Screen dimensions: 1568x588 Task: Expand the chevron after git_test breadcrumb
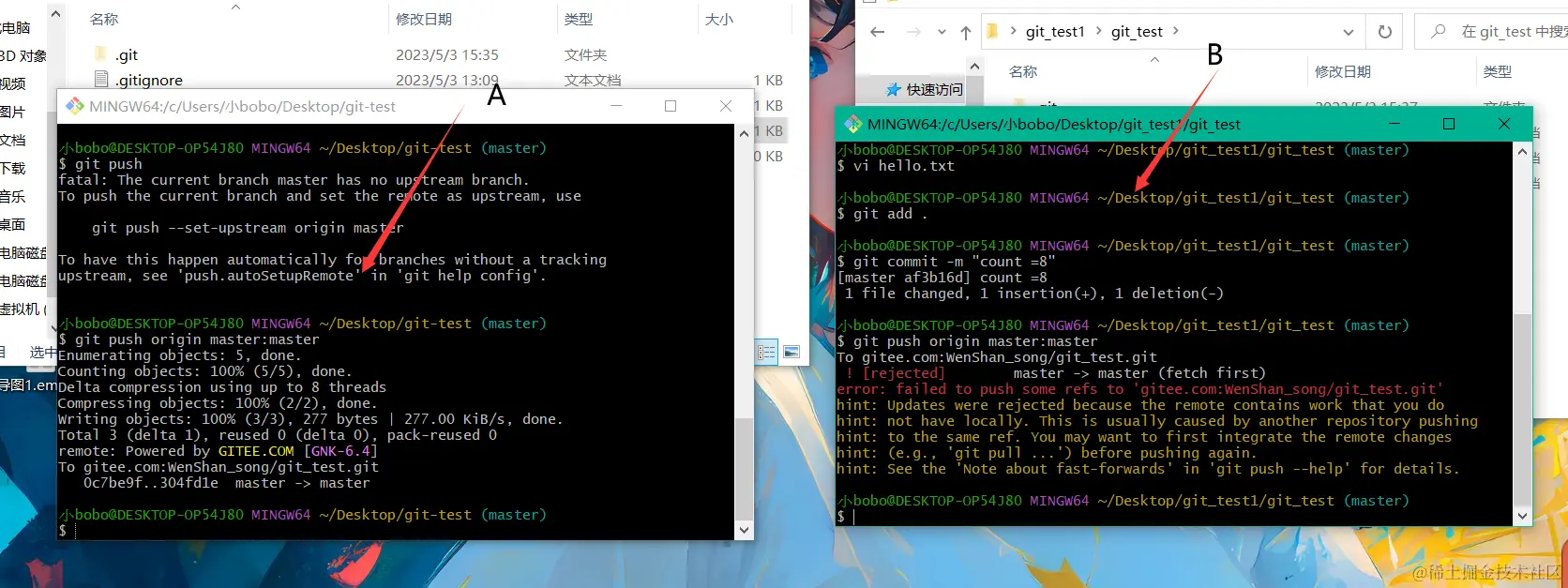(1176, 32)
